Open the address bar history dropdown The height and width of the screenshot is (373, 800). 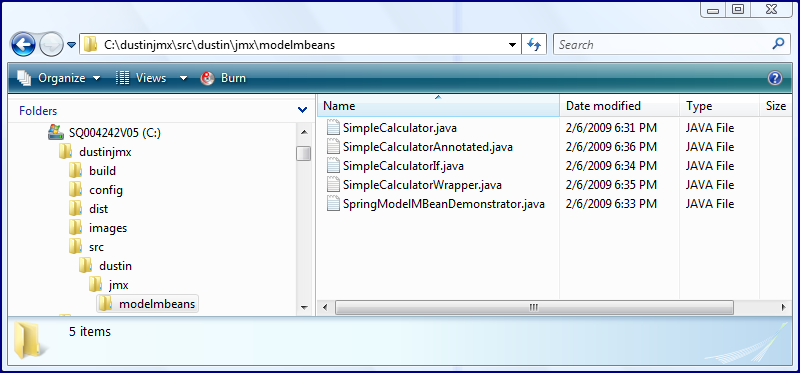pos(513,45)
